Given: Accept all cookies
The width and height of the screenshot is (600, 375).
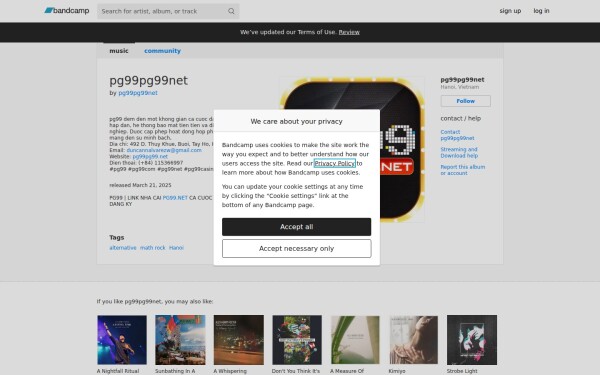Looking at the screenshot, I should pyautogui.click(x=297, y=227).
